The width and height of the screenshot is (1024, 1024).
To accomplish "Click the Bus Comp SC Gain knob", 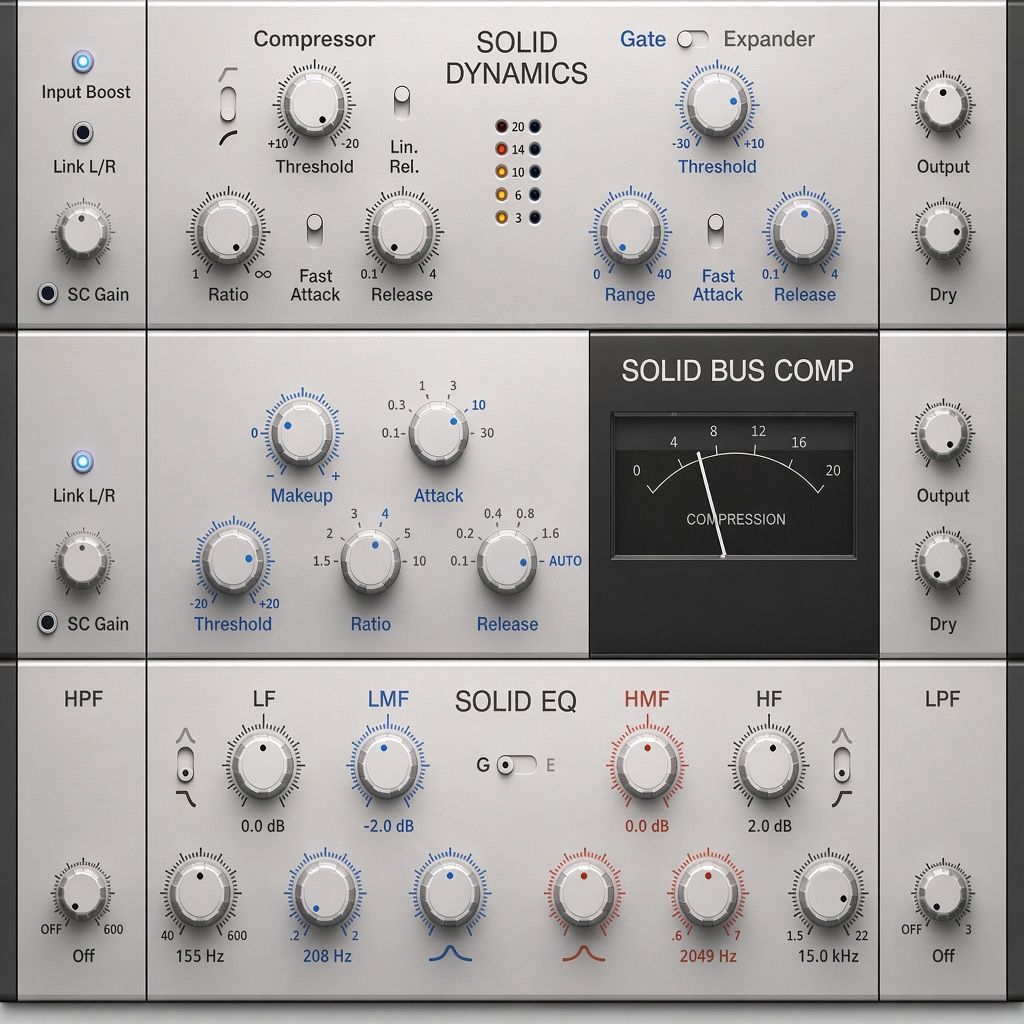I will [82, 560].
